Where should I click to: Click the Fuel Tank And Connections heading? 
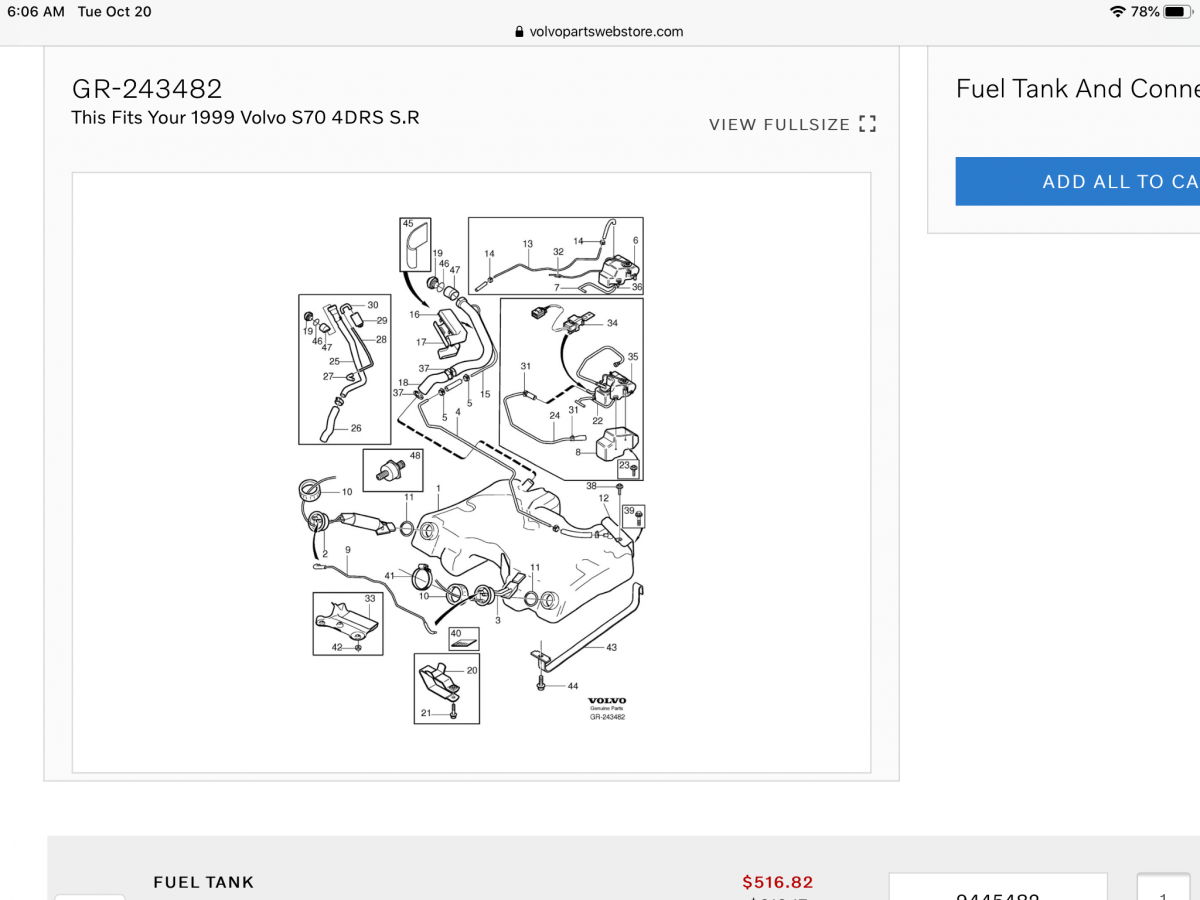click(x=1078, y=89)
